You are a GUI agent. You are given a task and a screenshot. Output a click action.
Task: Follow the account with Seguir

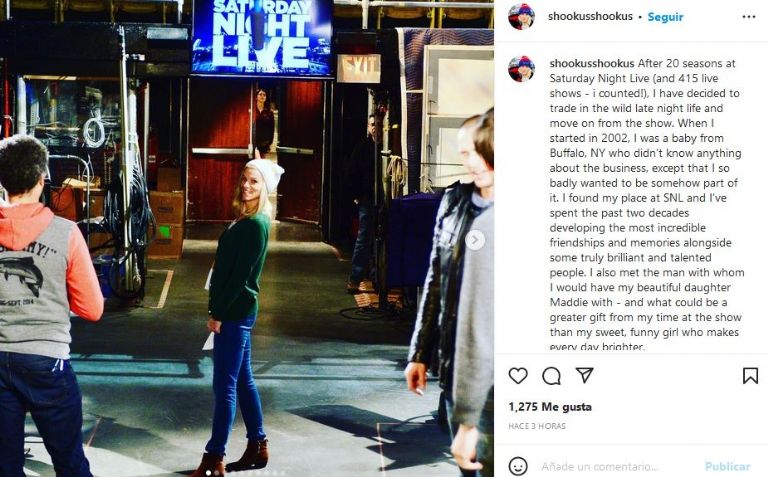(665, 17)
